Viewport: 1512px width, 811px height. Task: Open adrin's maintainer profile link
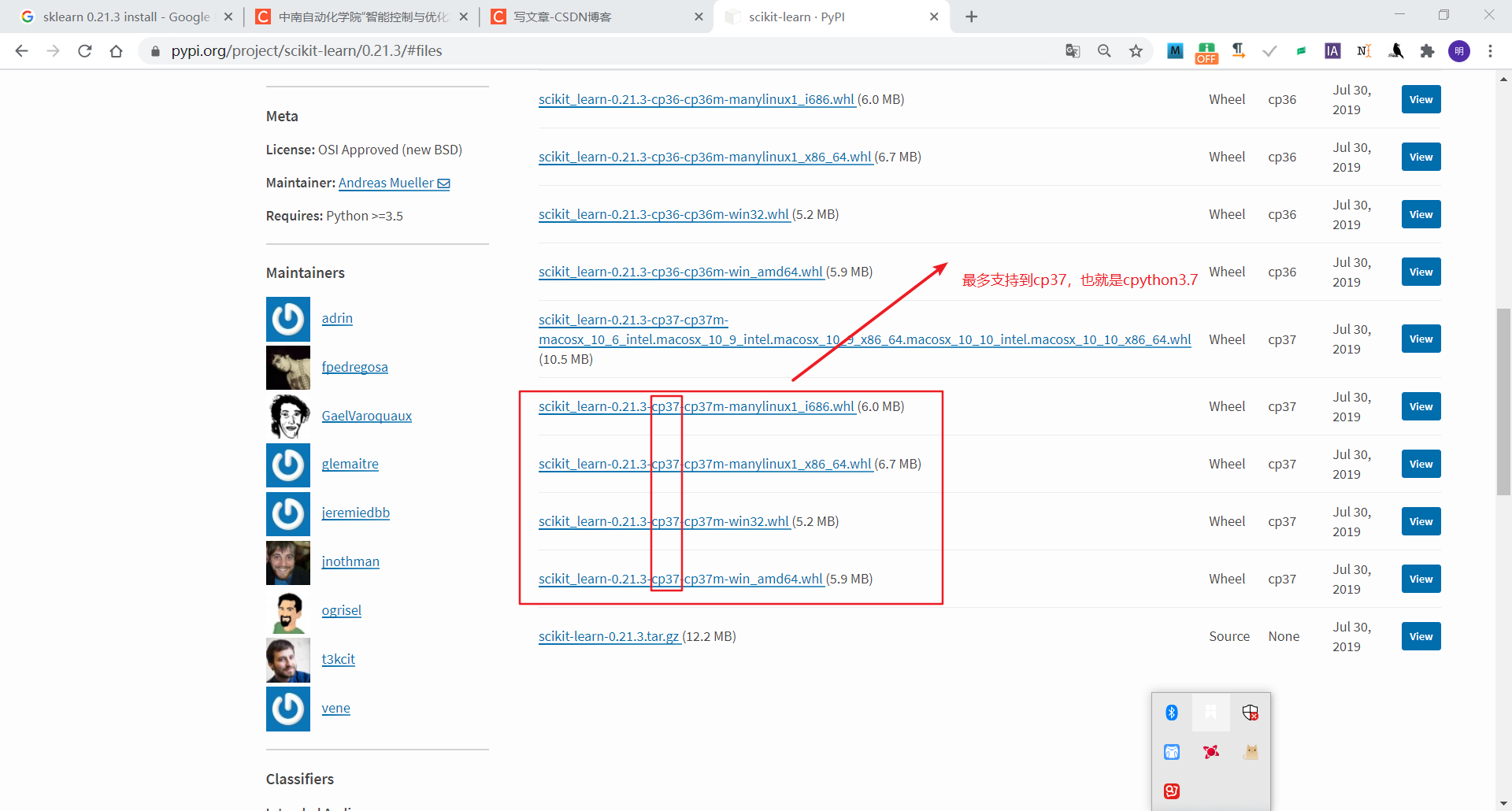[337, 318]
